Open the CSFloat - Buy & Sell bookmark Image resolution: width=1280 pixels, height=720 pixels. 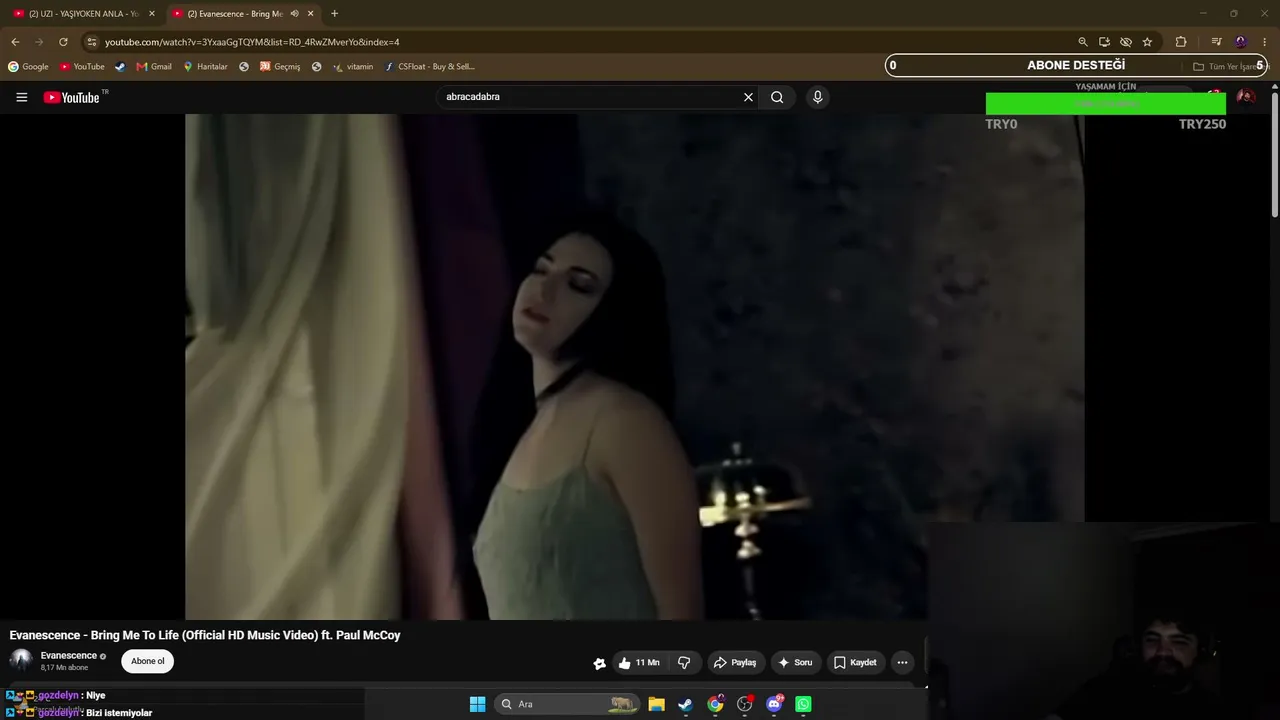[x=429, y=67]
